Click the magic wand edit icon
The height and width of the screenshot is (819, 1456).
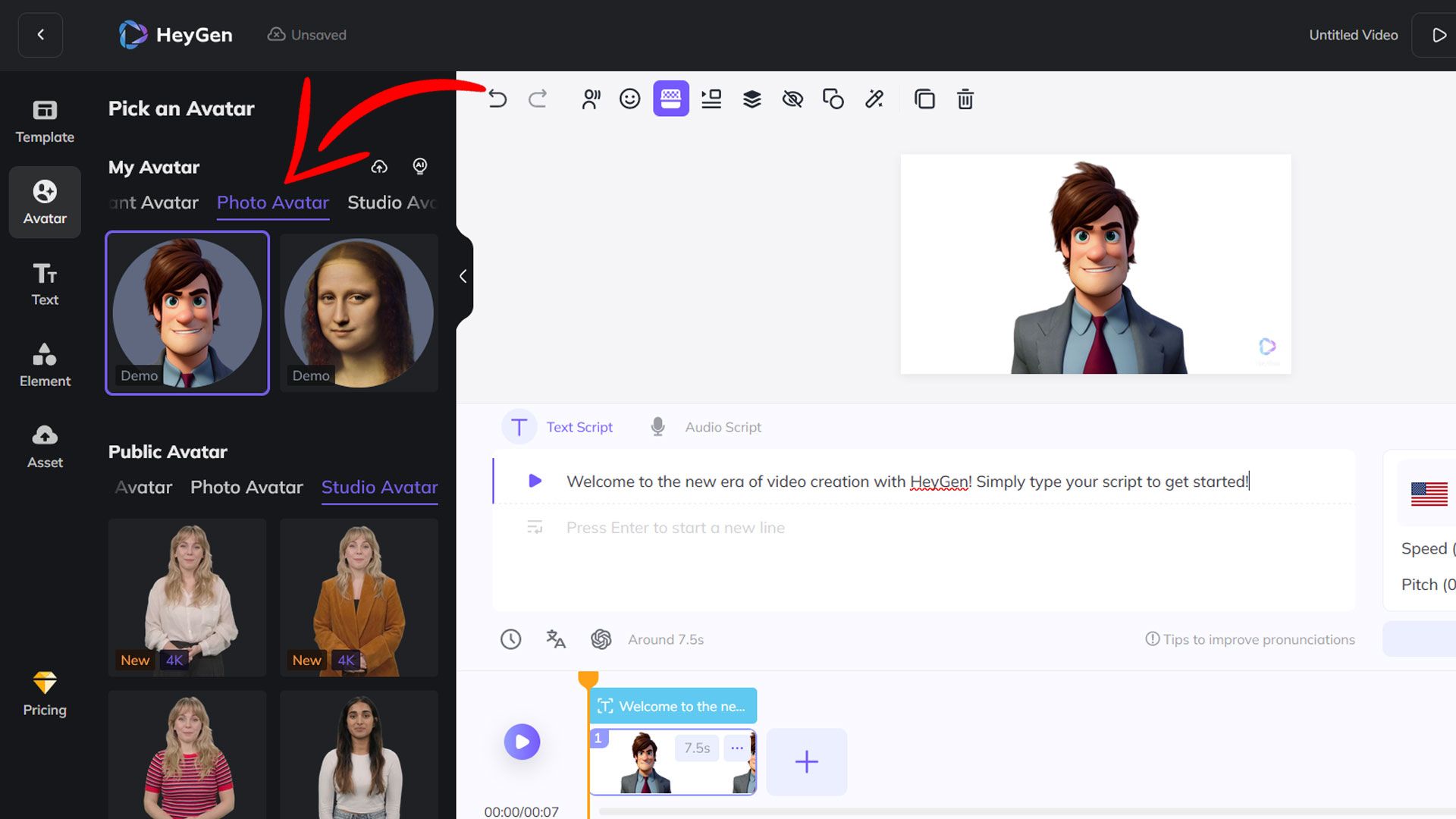point(874,99)
